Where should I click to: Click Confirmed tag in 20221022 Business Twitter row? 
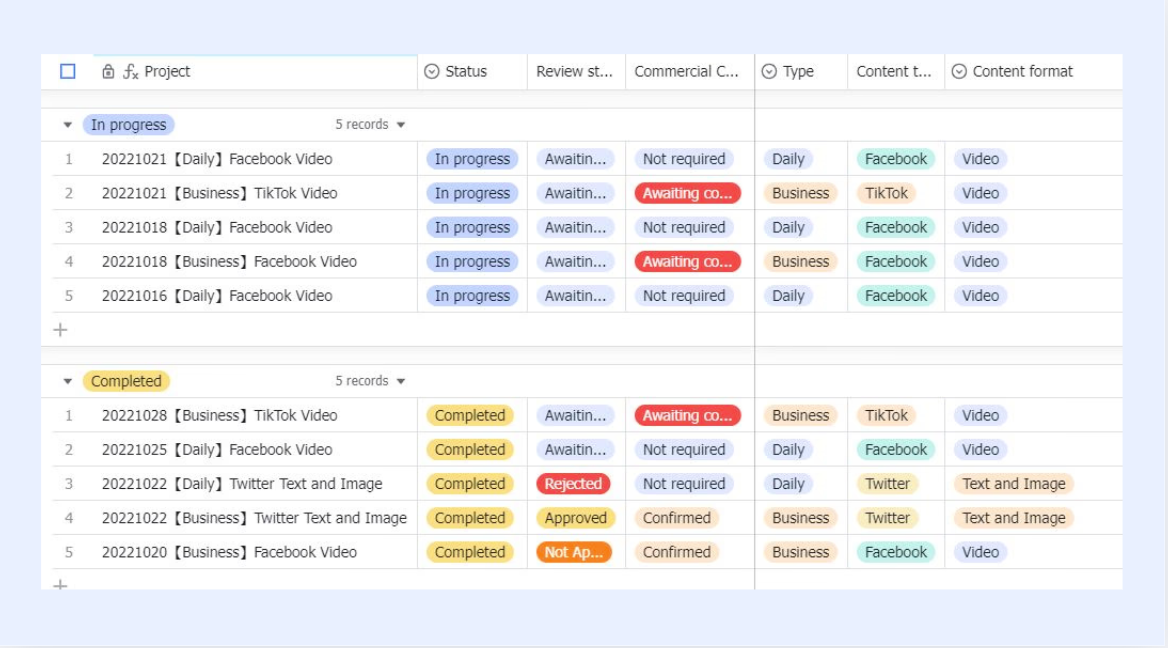pyautogui.click(x=676, y=518)
